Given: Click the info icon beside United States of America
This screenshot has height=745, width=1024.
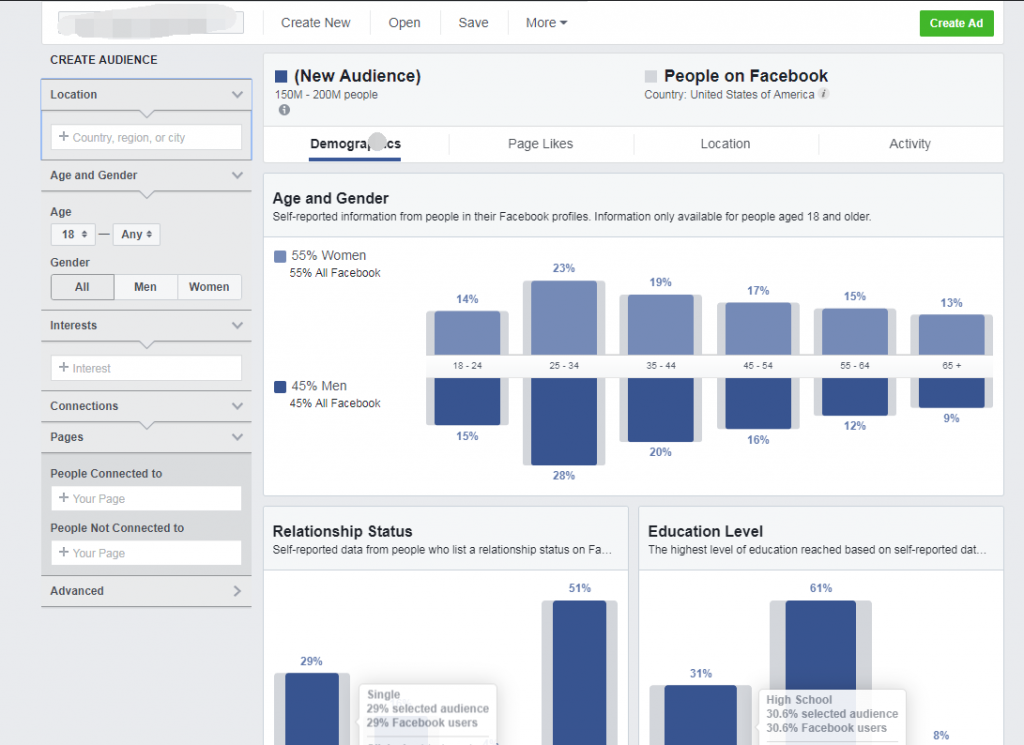Looking at the screenshot, I should click(824, 93).
